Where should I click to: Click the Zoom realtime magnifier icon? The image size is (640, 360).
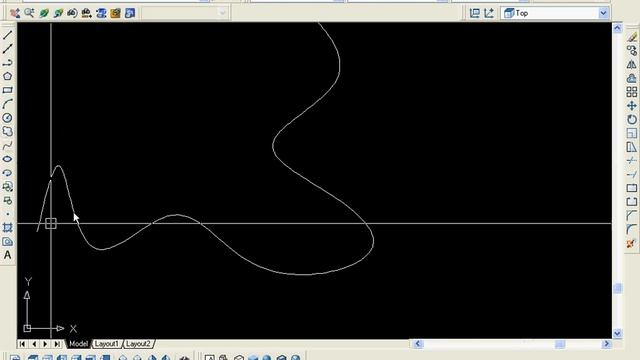pos(29,13)
